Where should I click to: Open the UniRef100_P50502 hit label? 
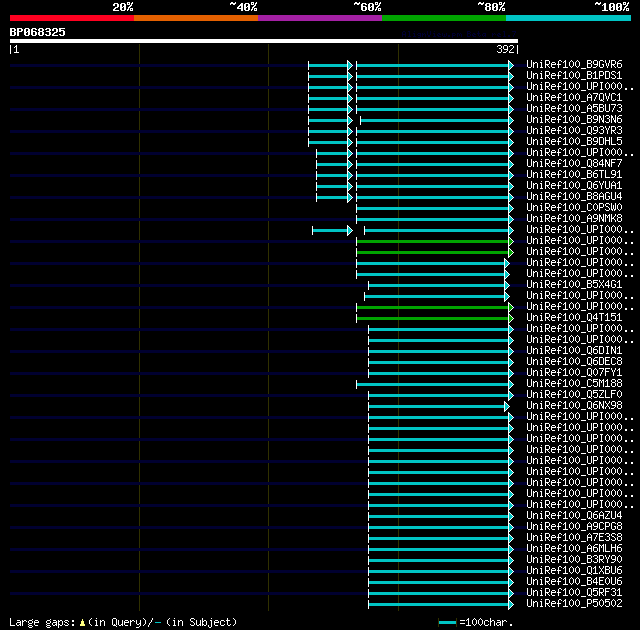(x=574, y=603)
